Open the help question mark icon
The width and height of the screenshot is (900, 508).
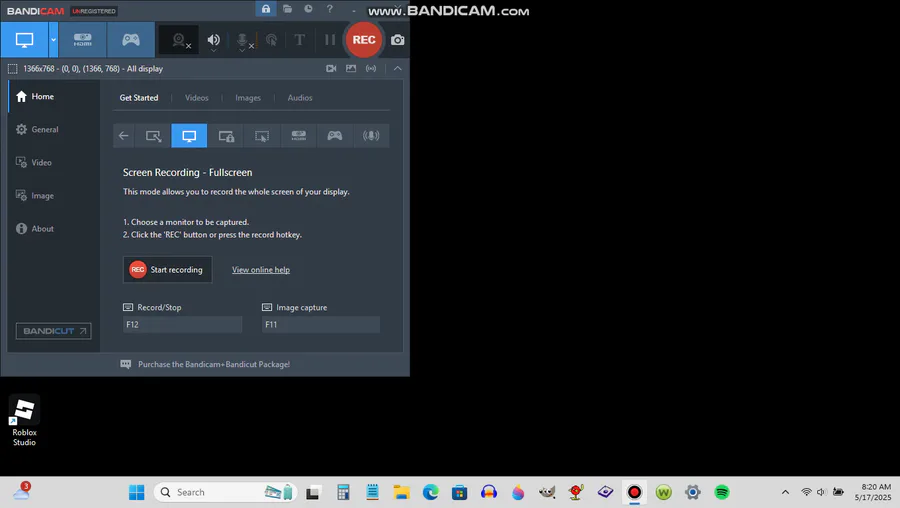coord(329,9)
